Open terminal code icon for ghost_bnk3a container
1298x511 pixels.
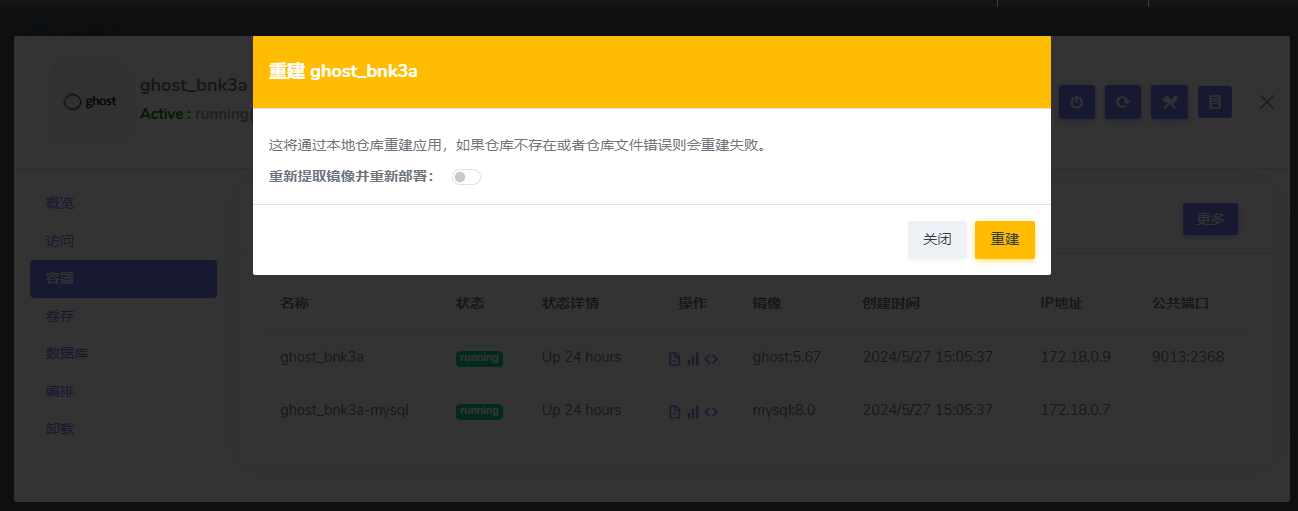(711, 358)
